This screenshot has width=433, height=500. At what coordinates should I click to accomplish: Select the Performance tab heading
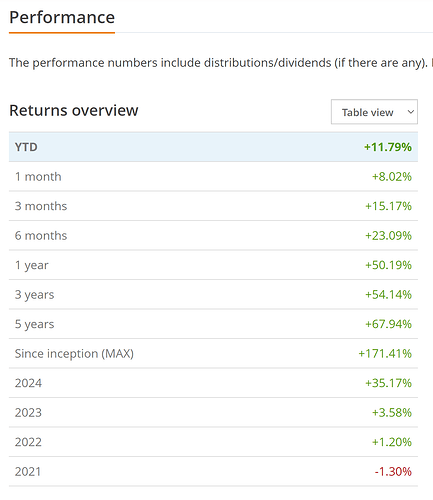(62, 17)
